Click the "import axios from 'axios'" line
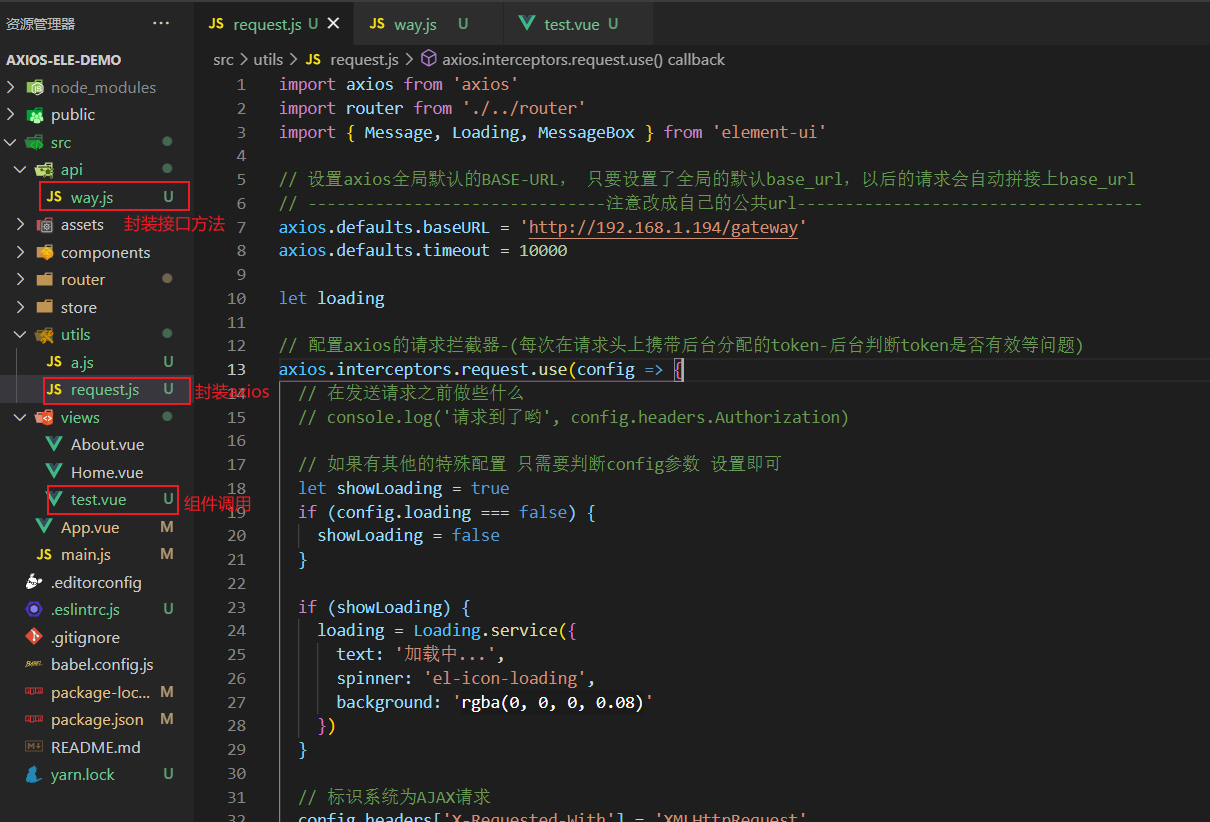This screenshot has width=1210, height=822. (x=399, y=85)
